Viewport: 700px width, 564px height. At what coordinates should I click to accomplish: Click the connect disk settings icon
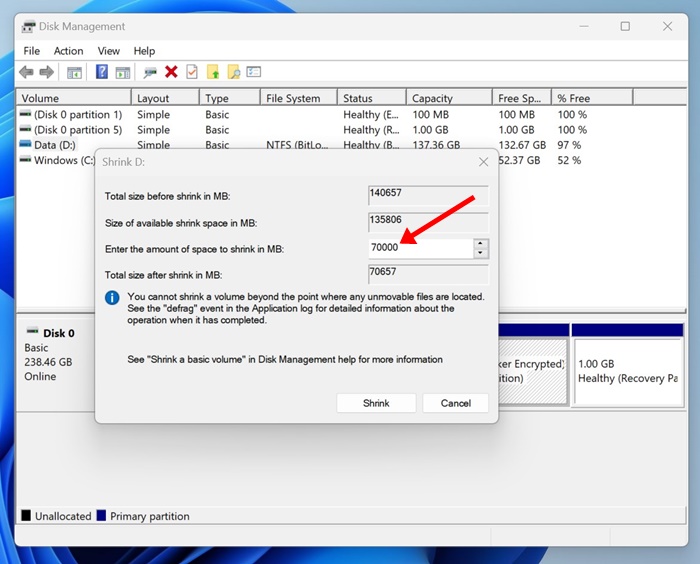150,72
